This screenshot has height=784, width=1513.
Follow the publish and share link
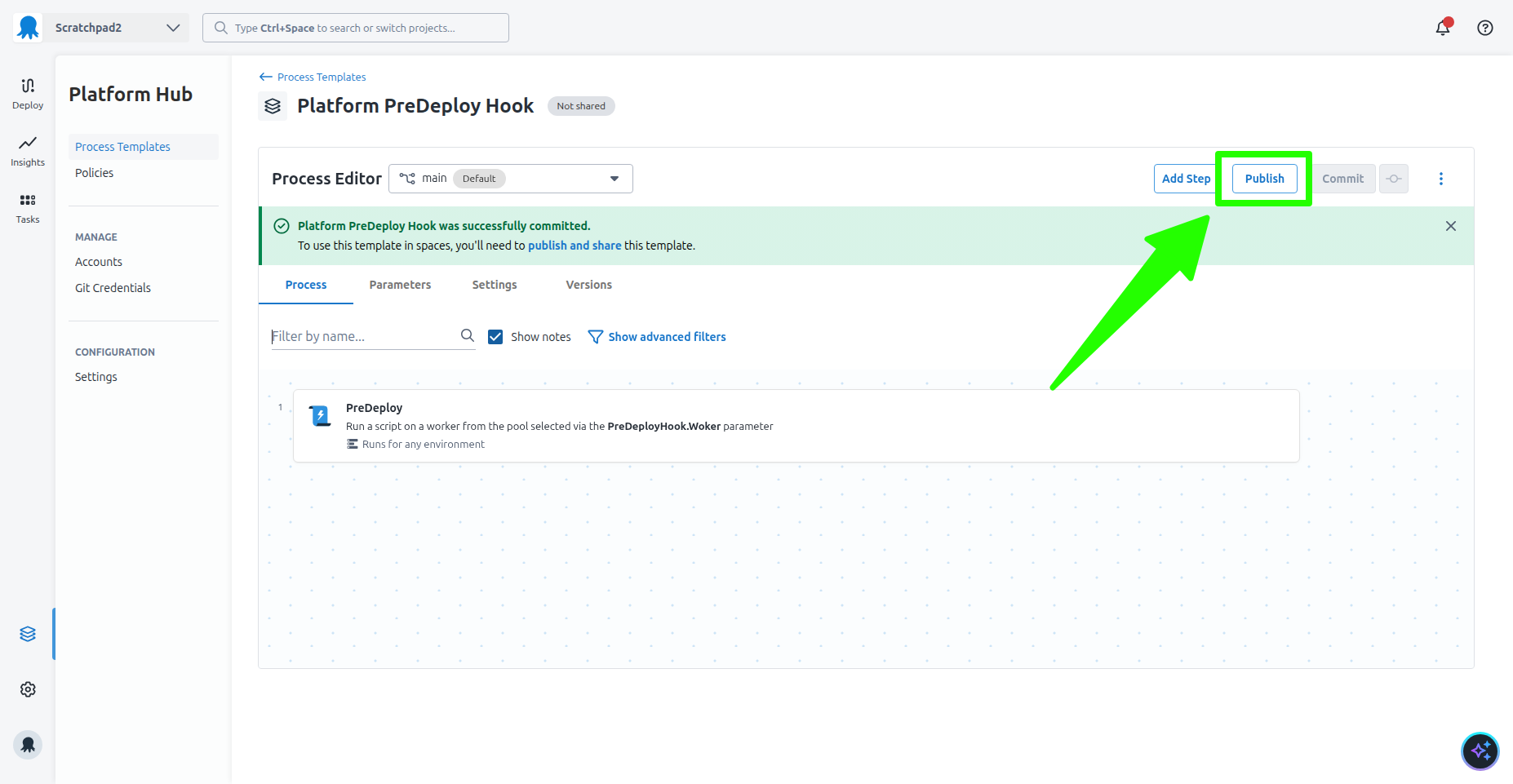[x=574, y=246]
